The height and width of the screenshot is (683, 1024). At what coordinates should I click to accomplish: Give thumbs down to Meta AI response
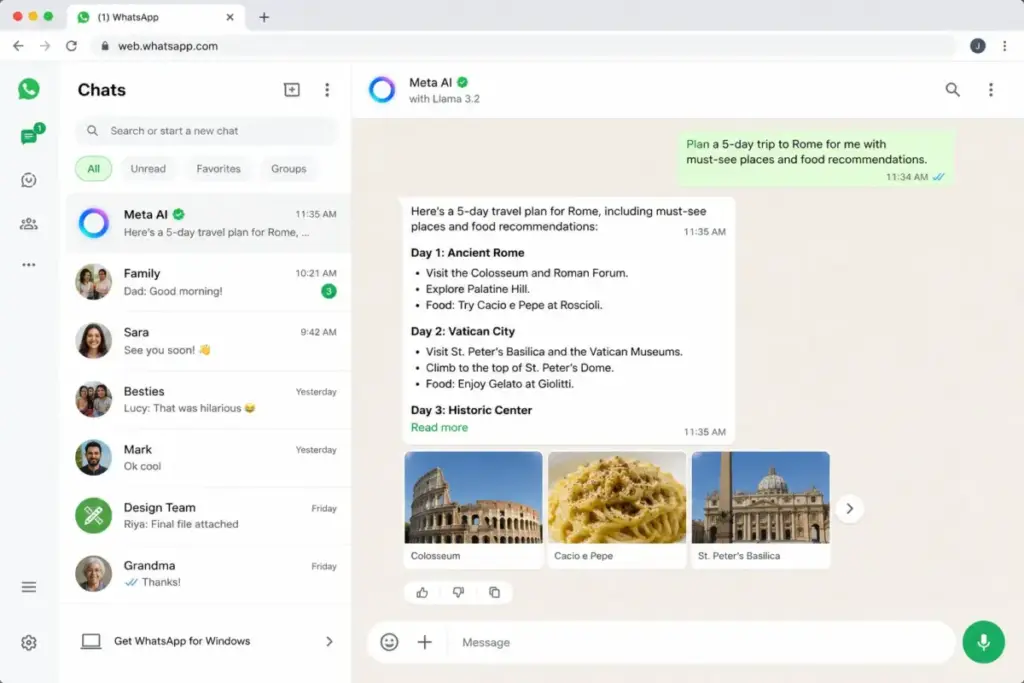[x=458, y=592]
